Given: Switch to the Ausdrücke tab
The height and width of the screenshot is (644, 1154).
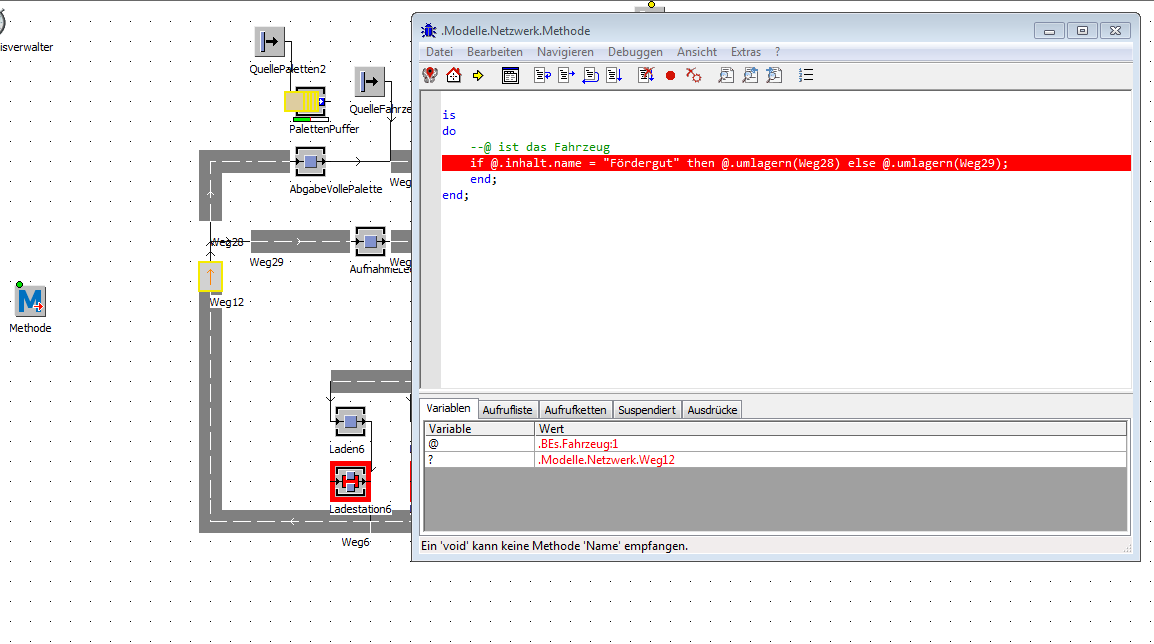Looking at the screenshot, I should (712, 410).
